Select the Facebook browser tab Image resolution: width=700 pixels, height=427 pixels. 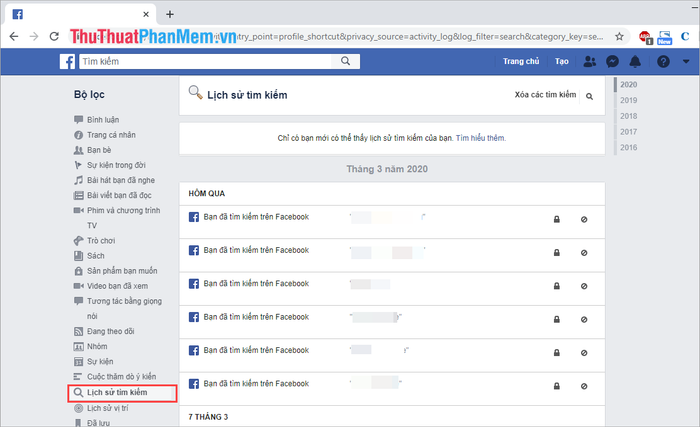point(80,14)
